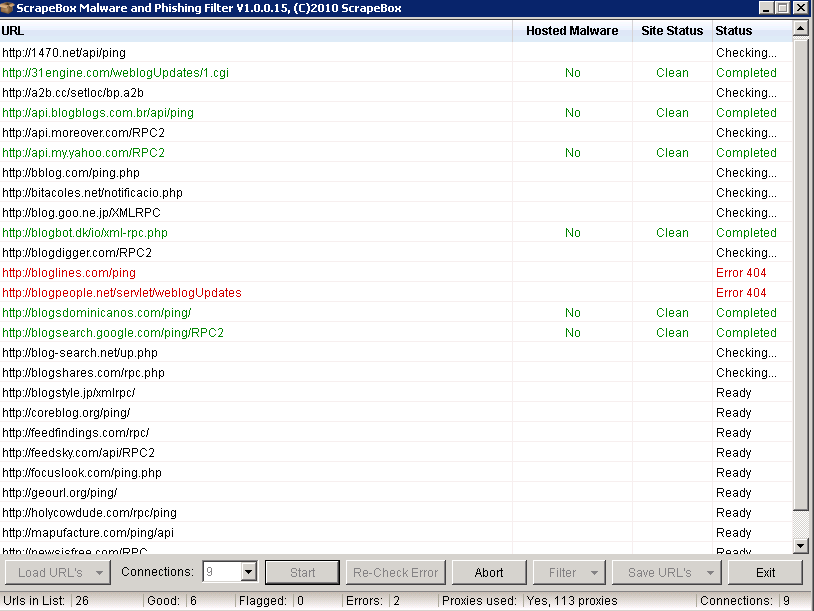Click the scrollbar down arrow
This screenshot has width=814, height=611.
tap(803, 546)
